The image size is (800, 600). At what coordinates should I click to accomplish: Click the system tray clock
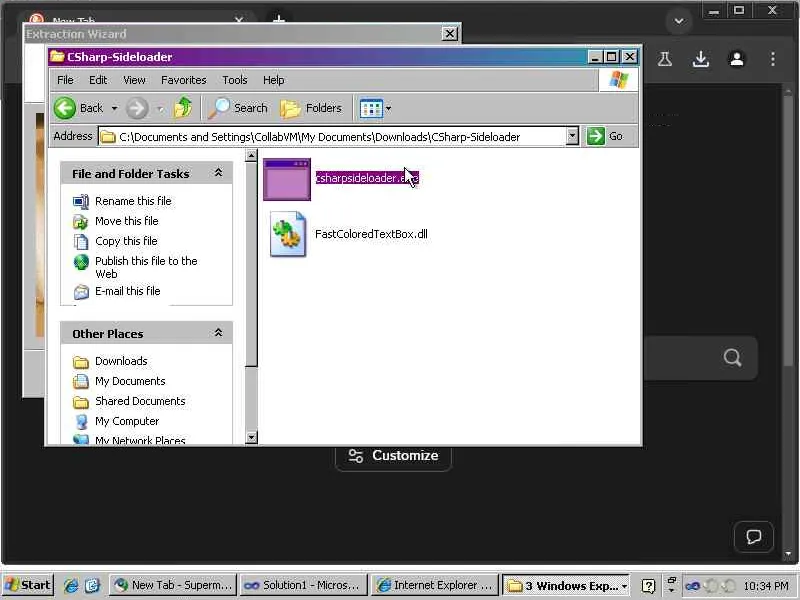click(766, 586)
